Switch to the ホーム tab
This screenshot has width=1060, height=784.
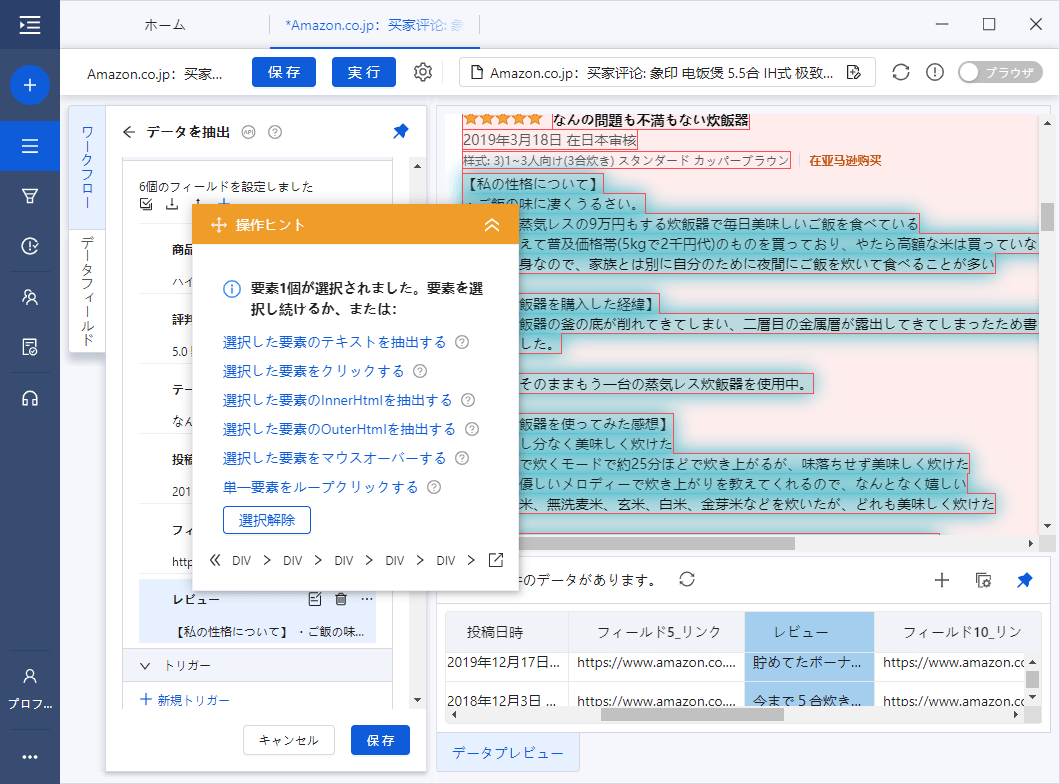click(165, 25)
